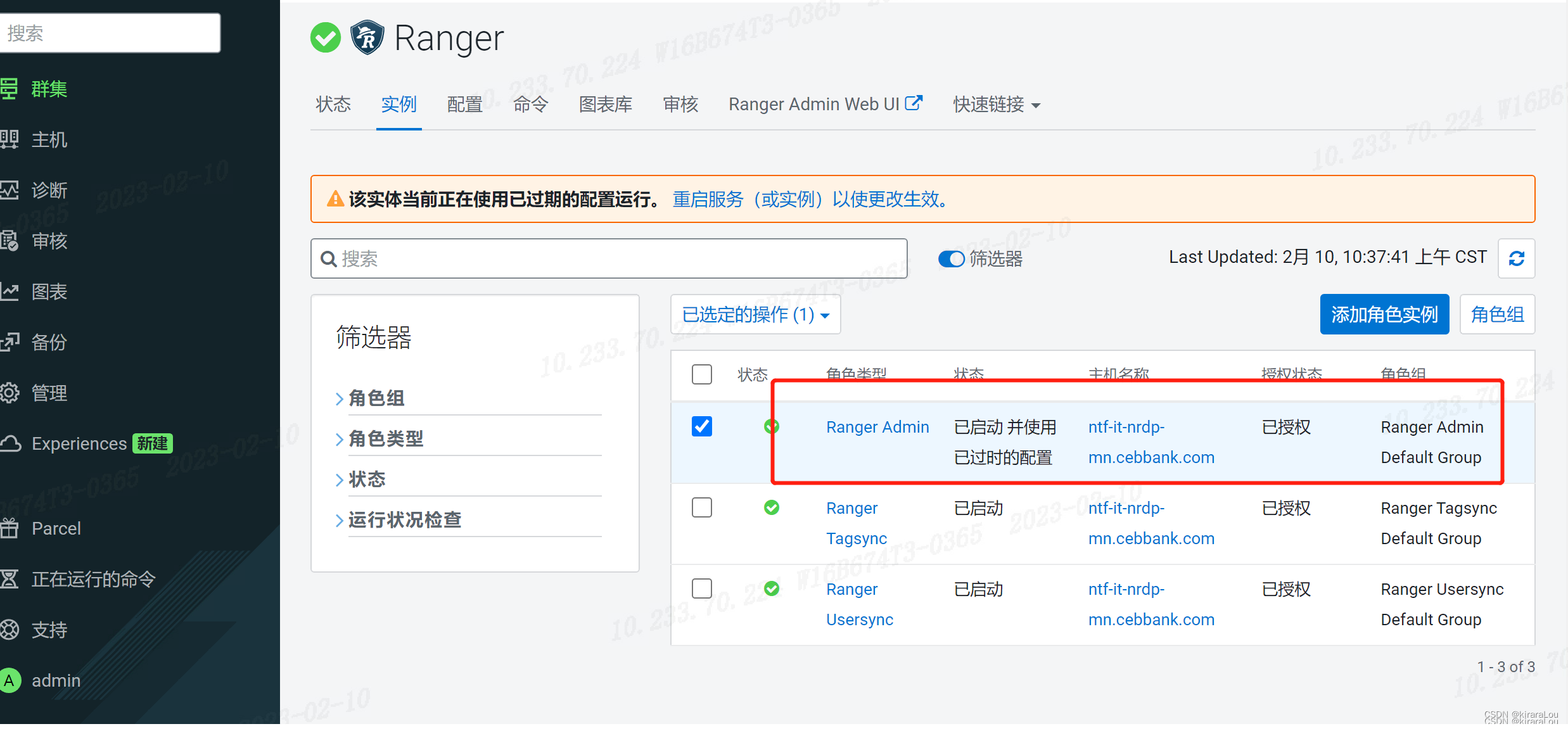The height and width of the screenshot is (731, 1568).
Task: Open the host link in Ranger Usersync row
Action: click(x=1151, y=604)
